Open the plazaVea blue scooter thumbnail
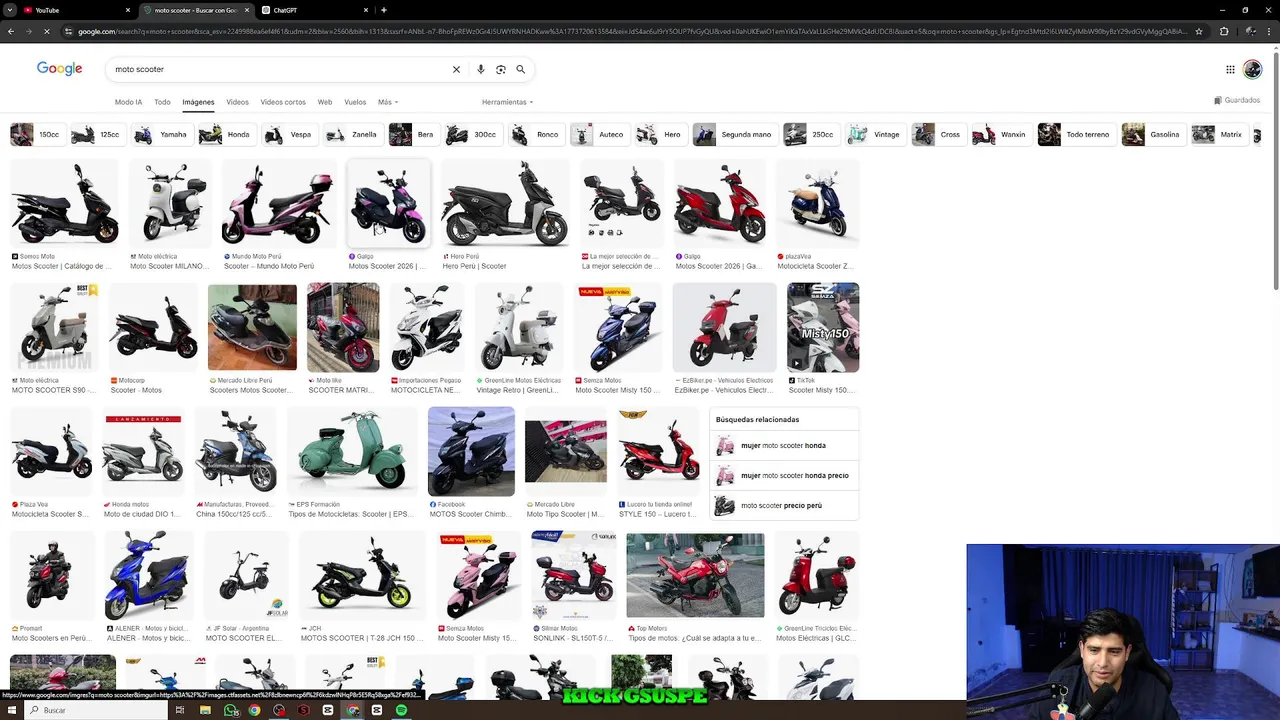Viewport: 1280px width, 720px height. 818,204
